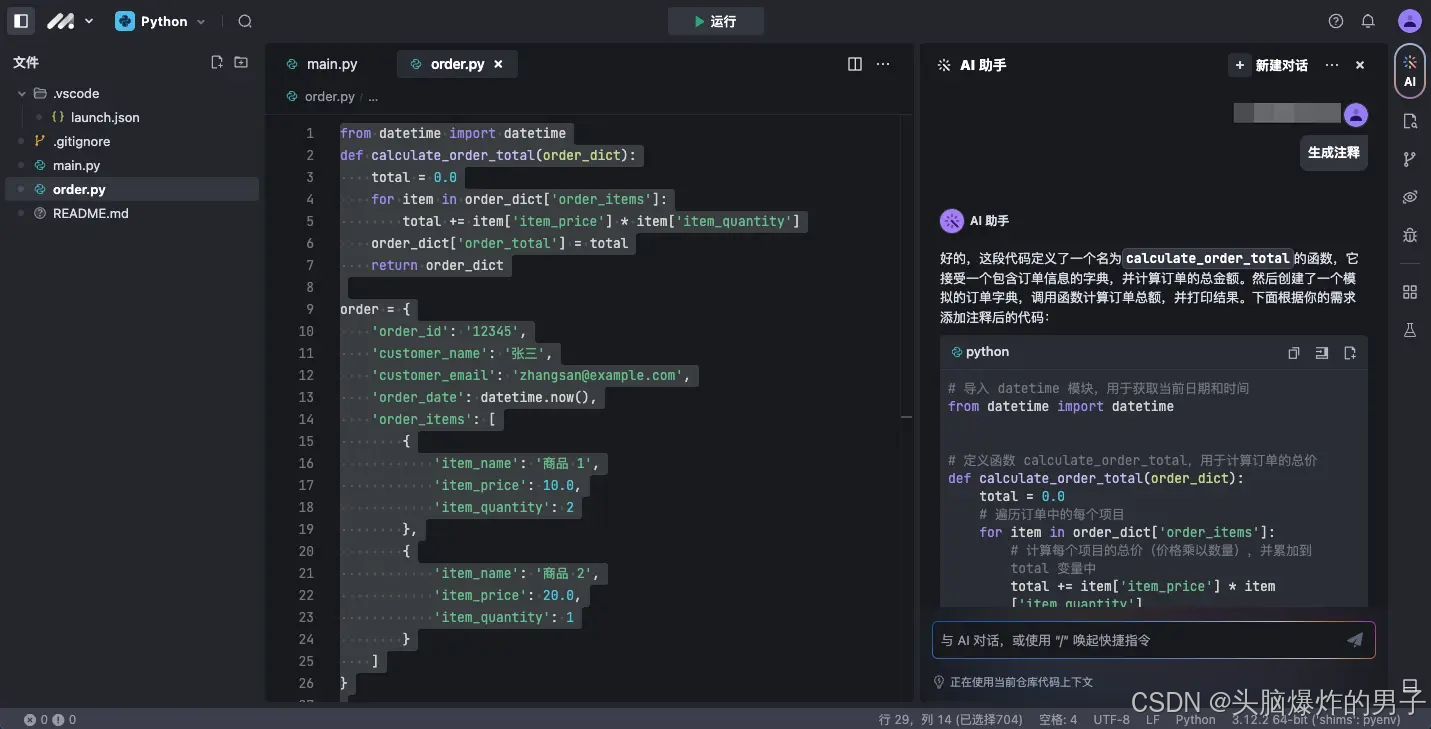Insert AI-generated code into editor
Screen dimensions: 1431x729
(1321, 352)
